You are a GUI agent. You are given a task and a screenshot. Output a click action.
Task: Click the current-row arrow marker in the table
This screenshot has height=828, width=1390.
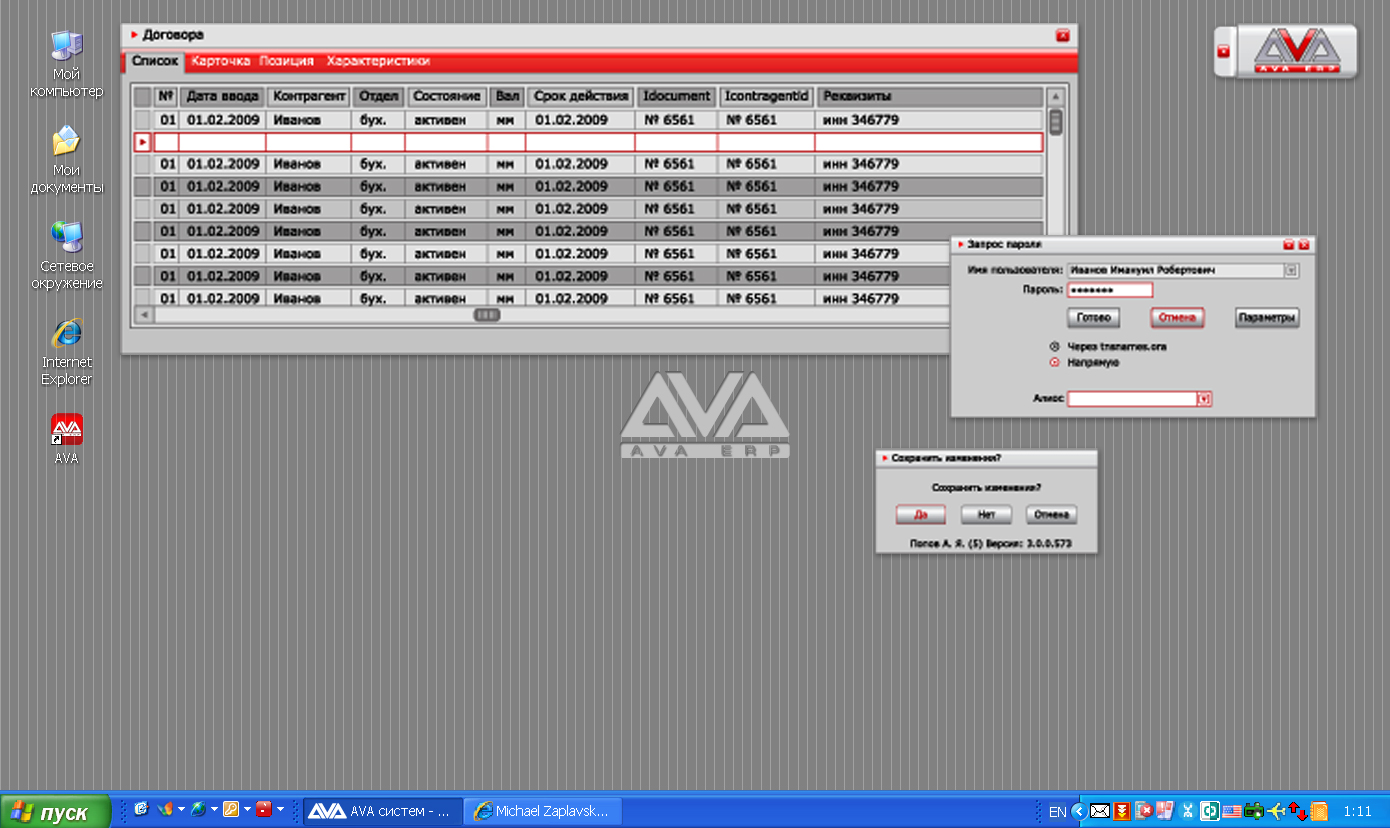142,142
